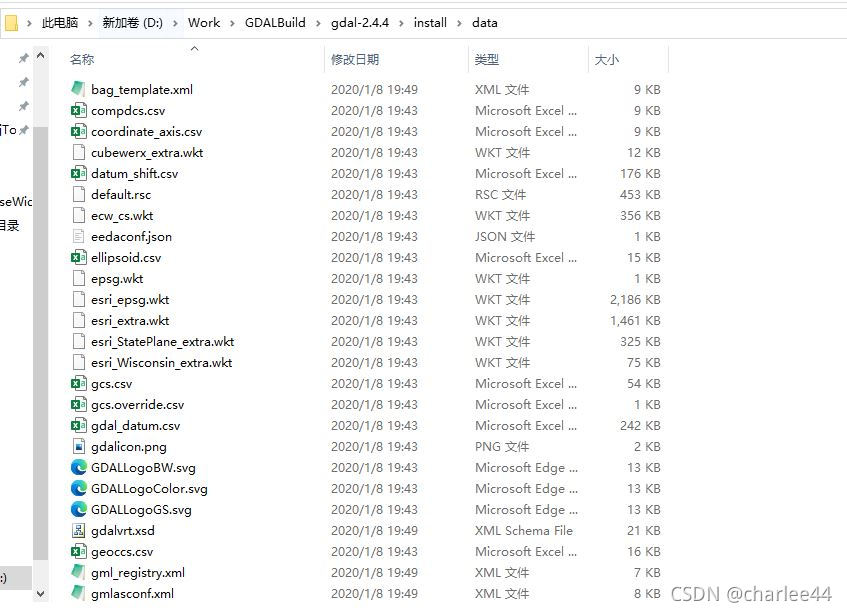
Task: Expand the chevron after 新加卷 (D:)
Action: coord(175,23)
